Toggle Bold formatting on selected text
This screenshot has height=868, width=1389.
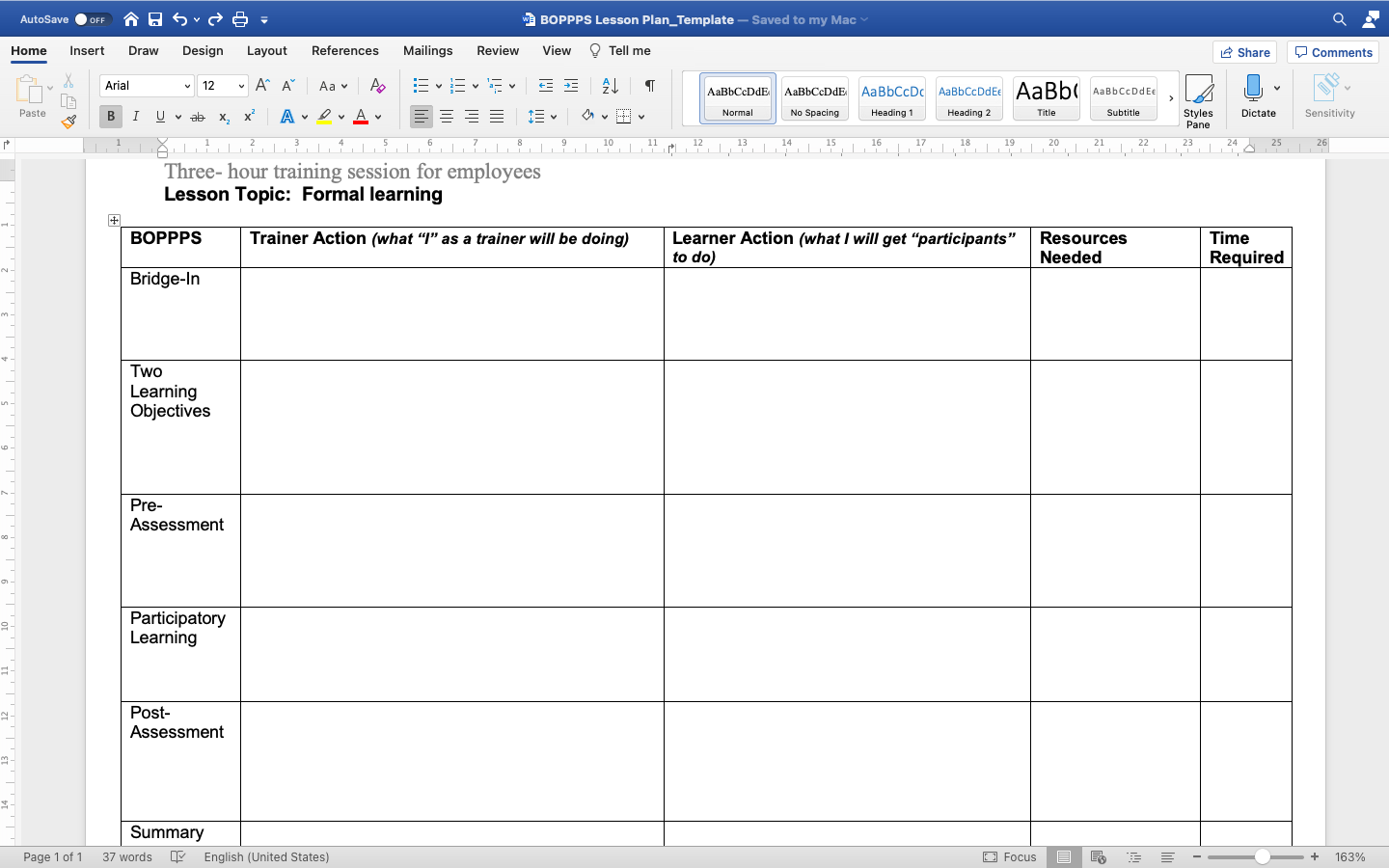110,116
